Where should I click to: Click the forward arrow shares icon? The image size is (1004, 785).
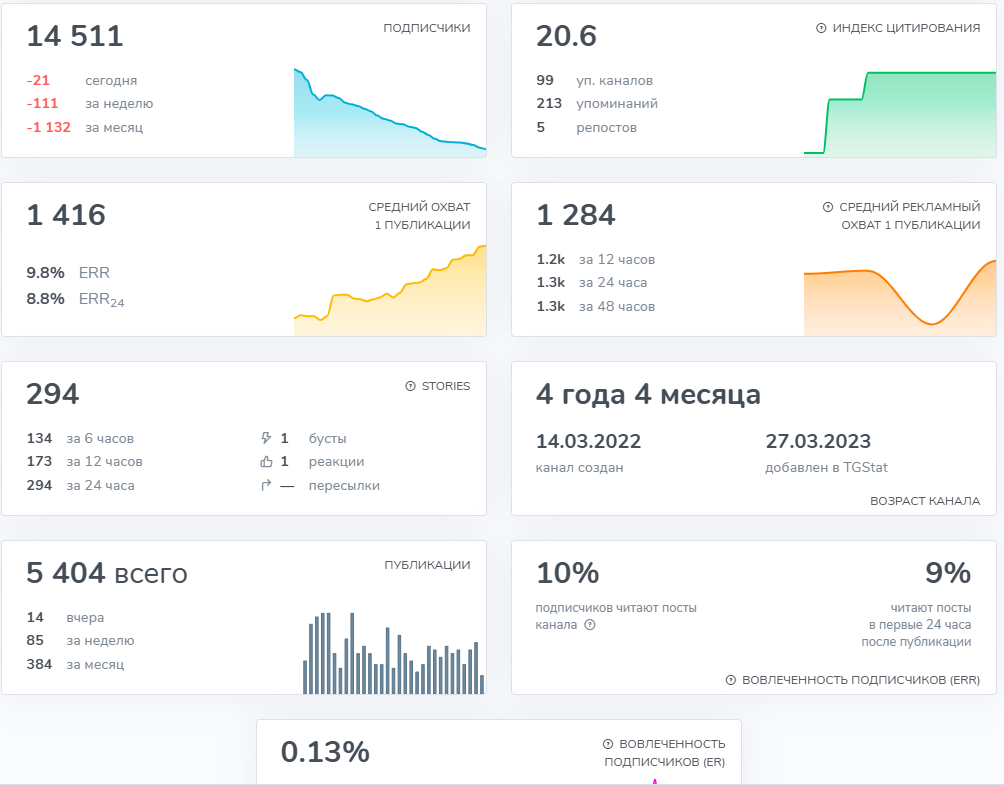pos(266,485)
